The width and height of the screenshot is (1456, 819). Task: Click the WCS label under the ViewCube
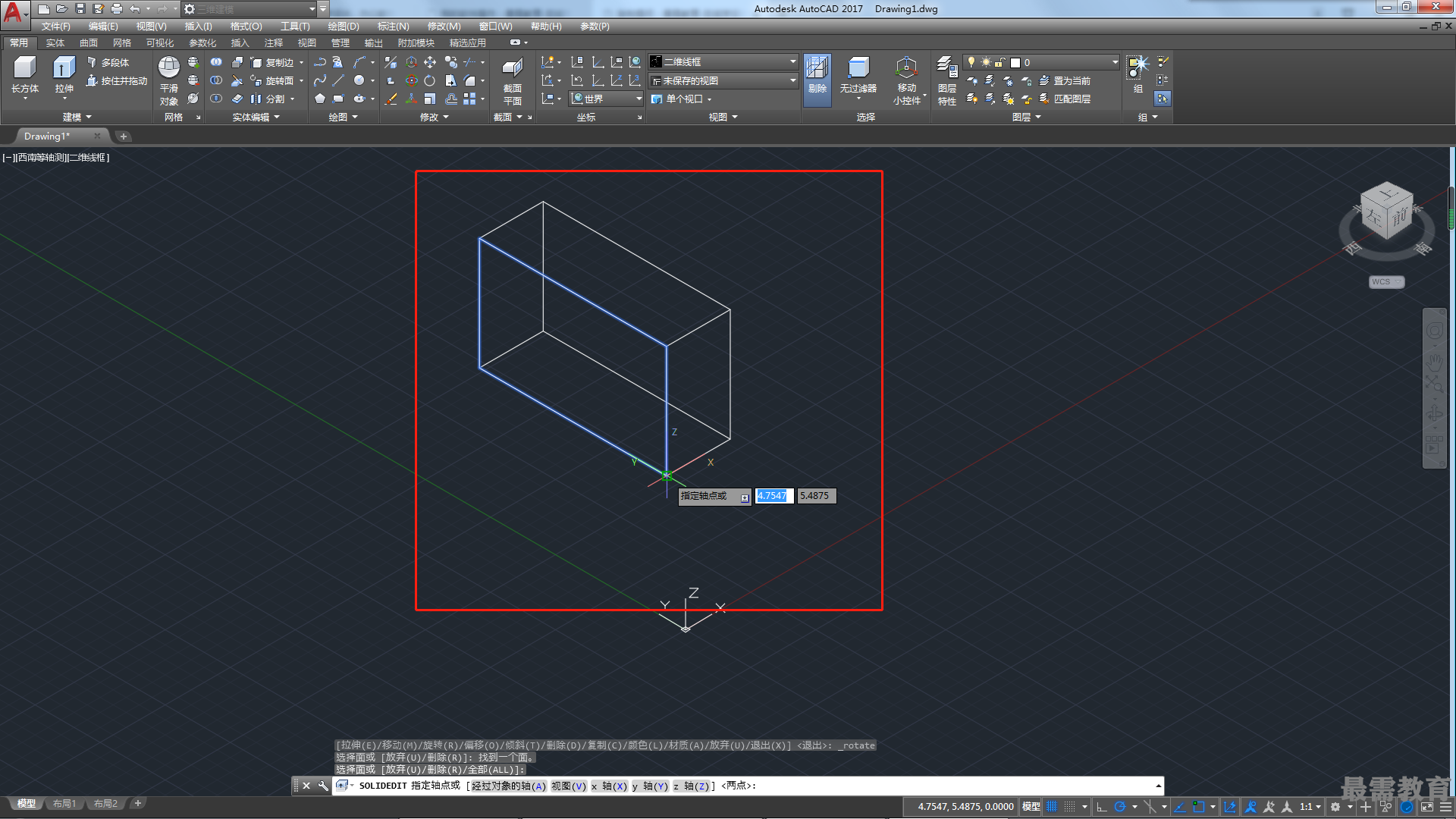tap(1385, 282)
